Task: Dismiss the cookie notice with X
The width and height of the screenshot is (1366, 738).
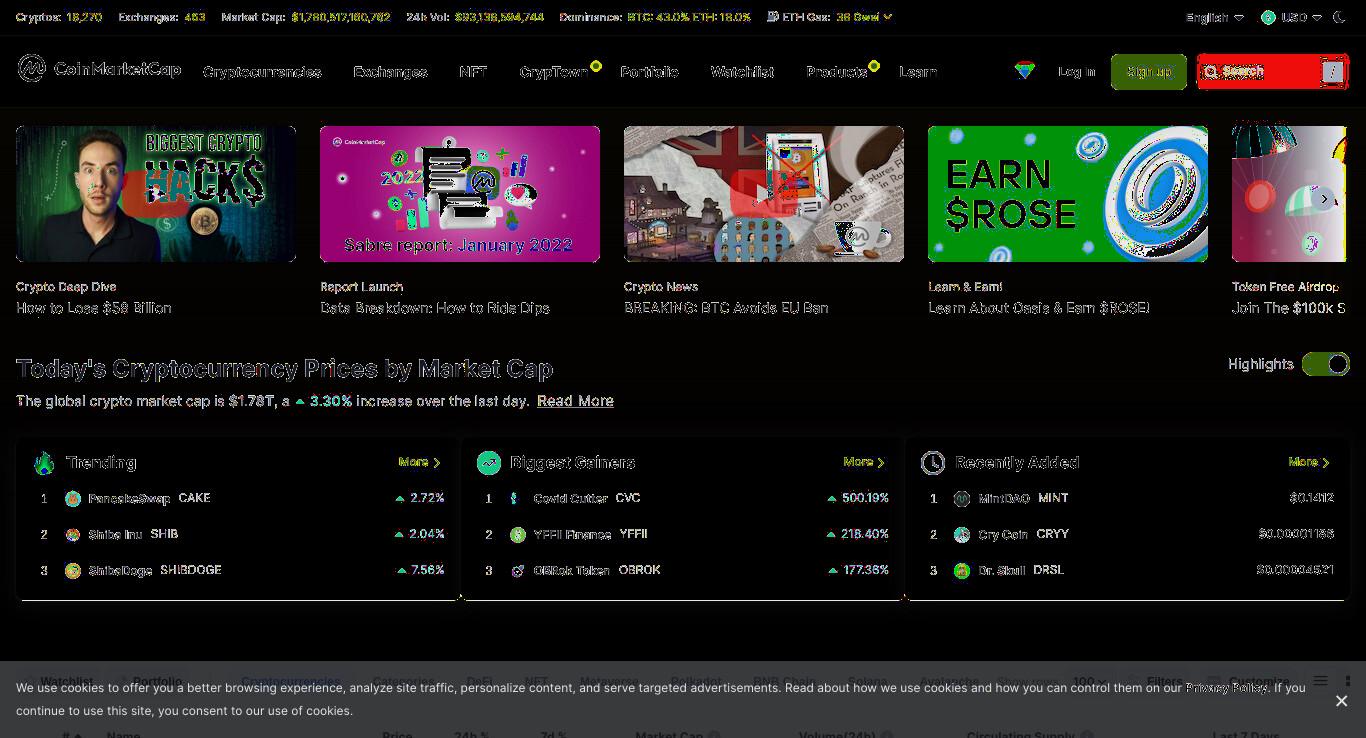Action: 1341,701
